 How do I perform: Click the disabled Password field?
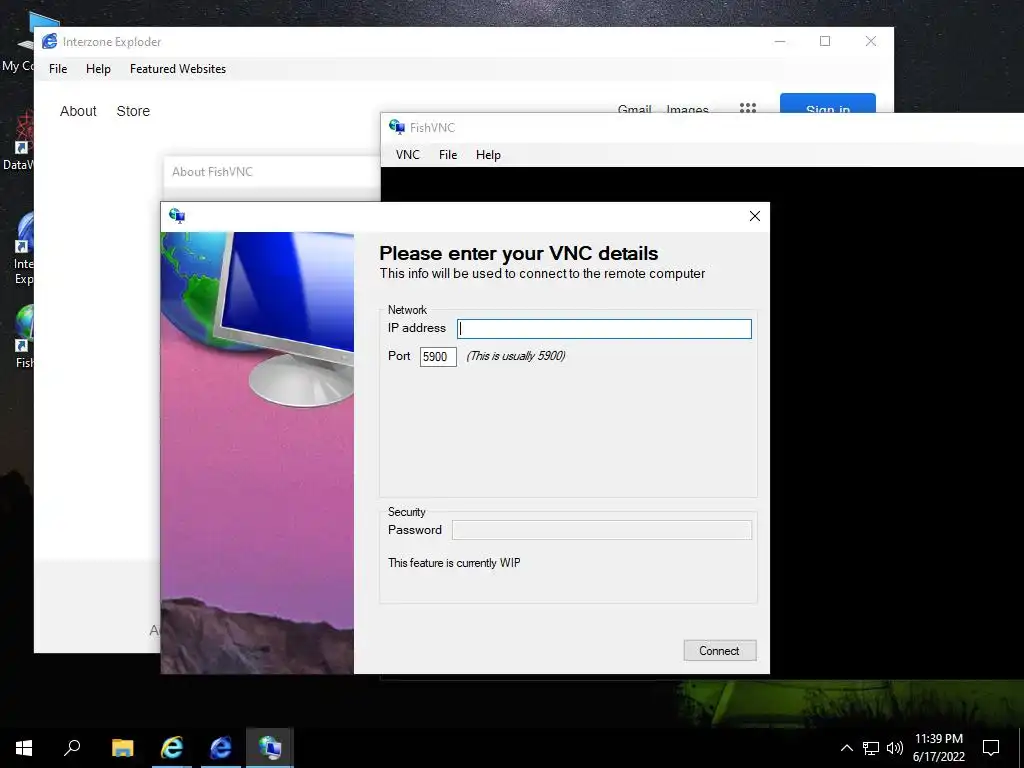[x=601, y=530]
